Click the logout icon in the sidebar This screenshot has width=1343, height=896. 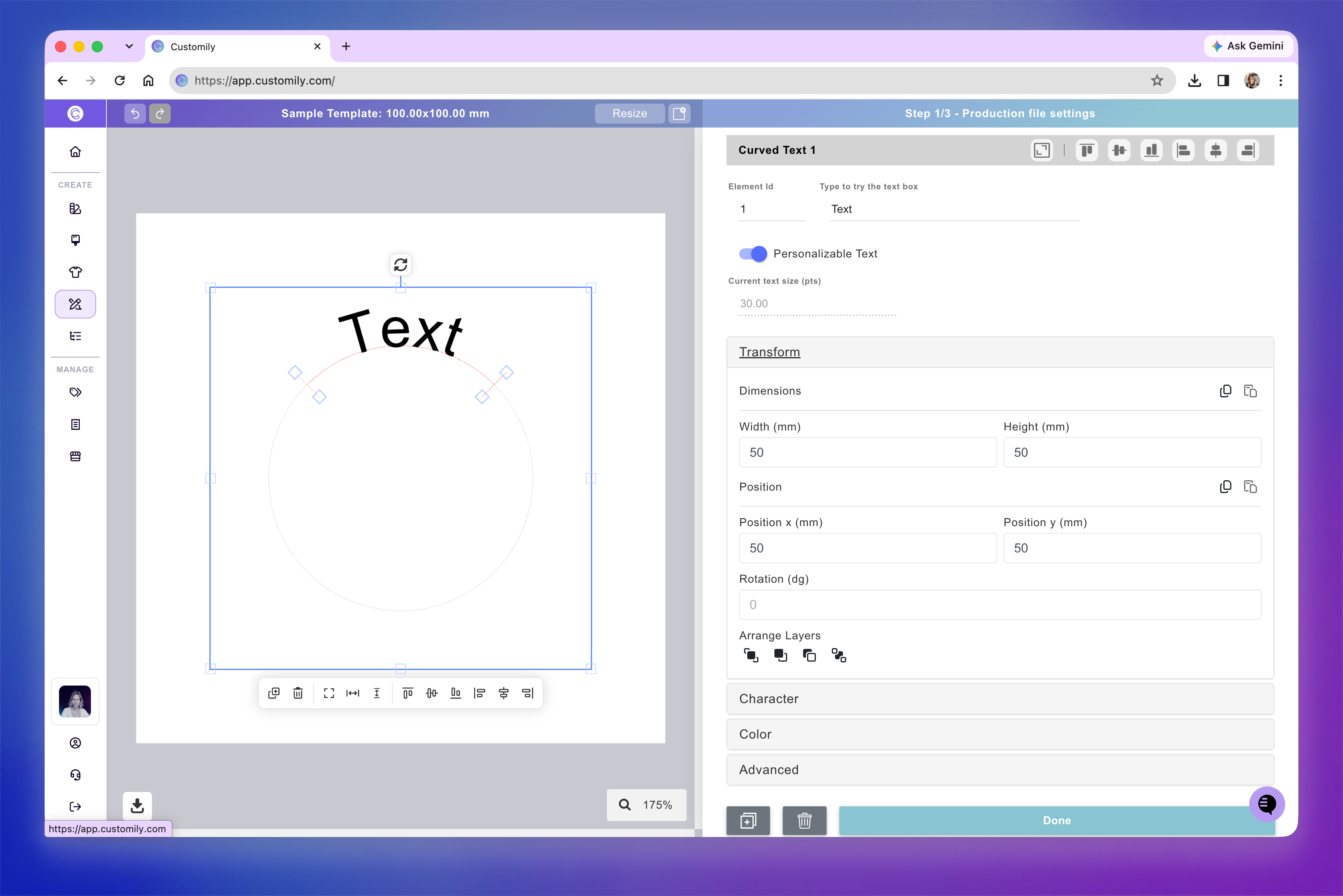click(75, 807)
